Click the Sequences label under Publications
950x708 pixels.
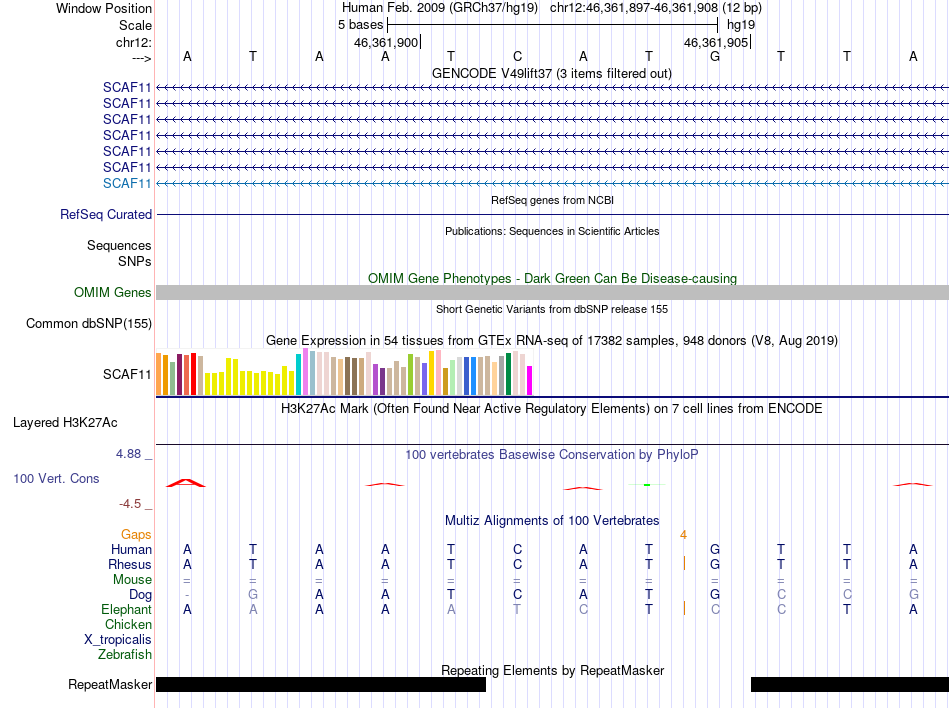tap(119, 245)
